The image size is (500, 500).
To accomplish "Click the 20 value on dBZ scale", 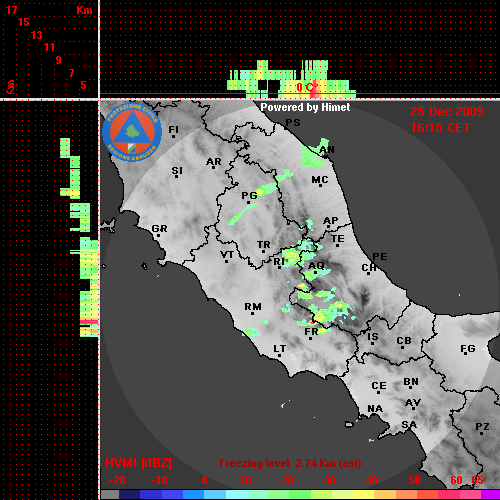I will (287, 480).
